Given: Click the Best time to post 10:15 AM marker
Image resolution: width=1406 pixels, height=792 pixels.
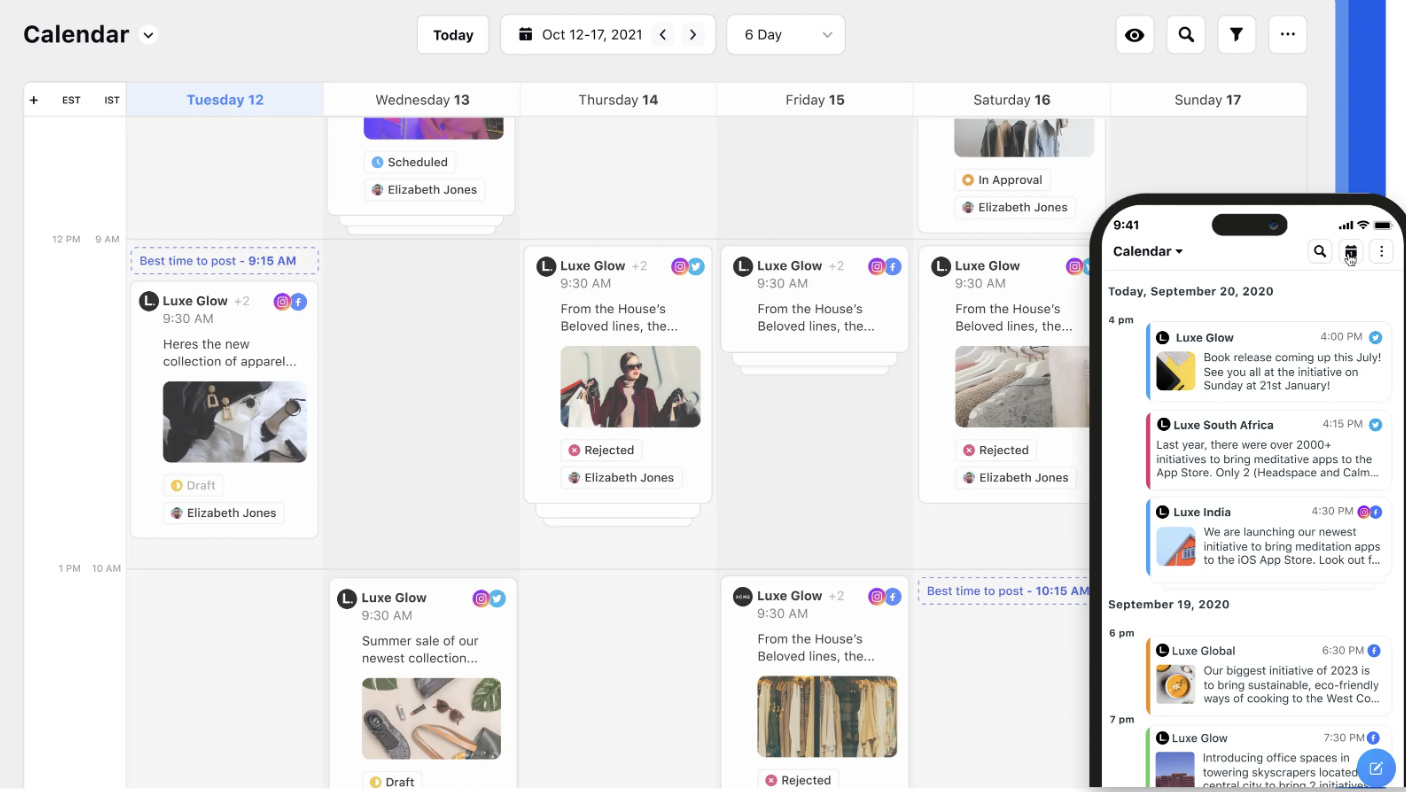Looking at the screenshot, I should coord(1005,591).
